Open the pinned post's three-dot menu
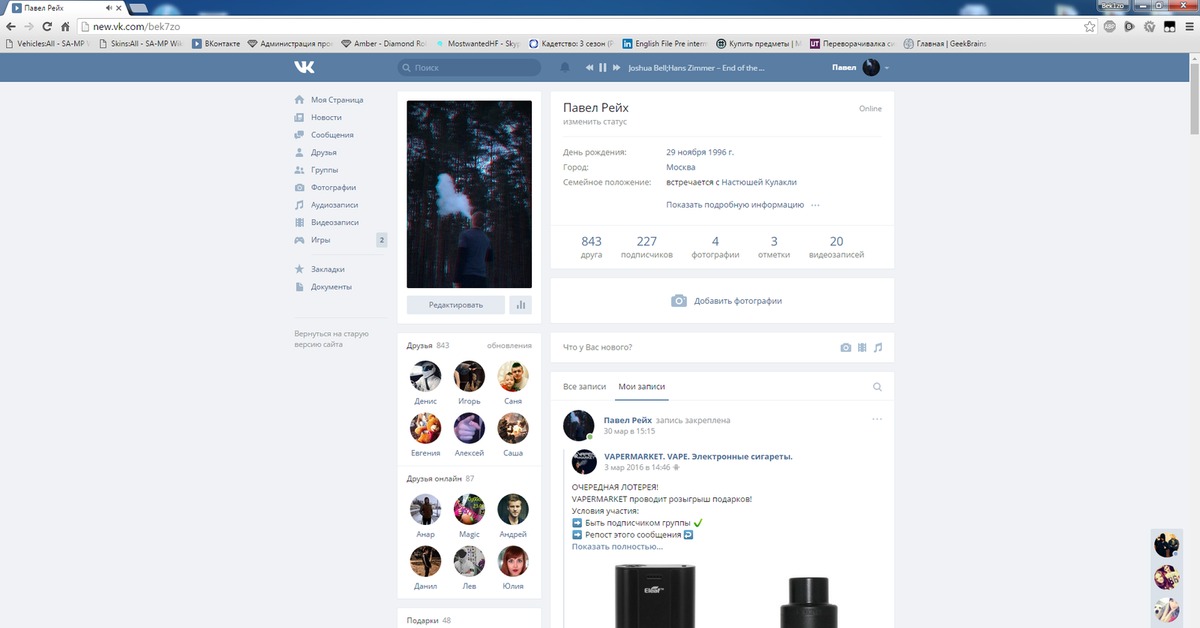The image size is (1200, 628). coord(877,418)
